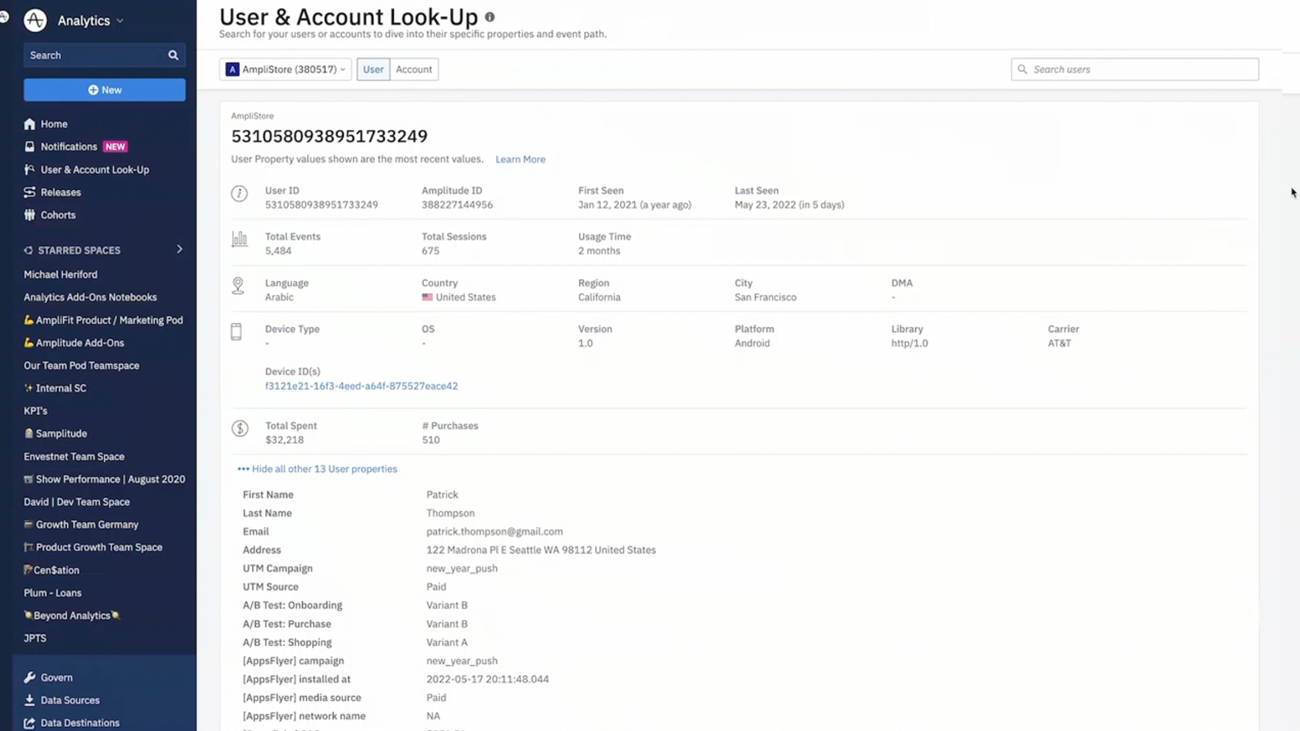Image resolution: width=1300 pixels, height=731 pixels.
Task: Open the Learn More link
Action: 520,160
